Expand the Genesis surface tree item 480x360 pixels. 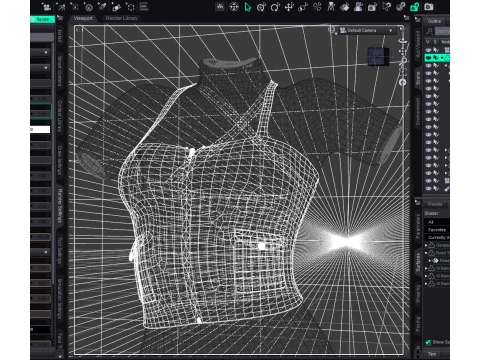(426, 245)
